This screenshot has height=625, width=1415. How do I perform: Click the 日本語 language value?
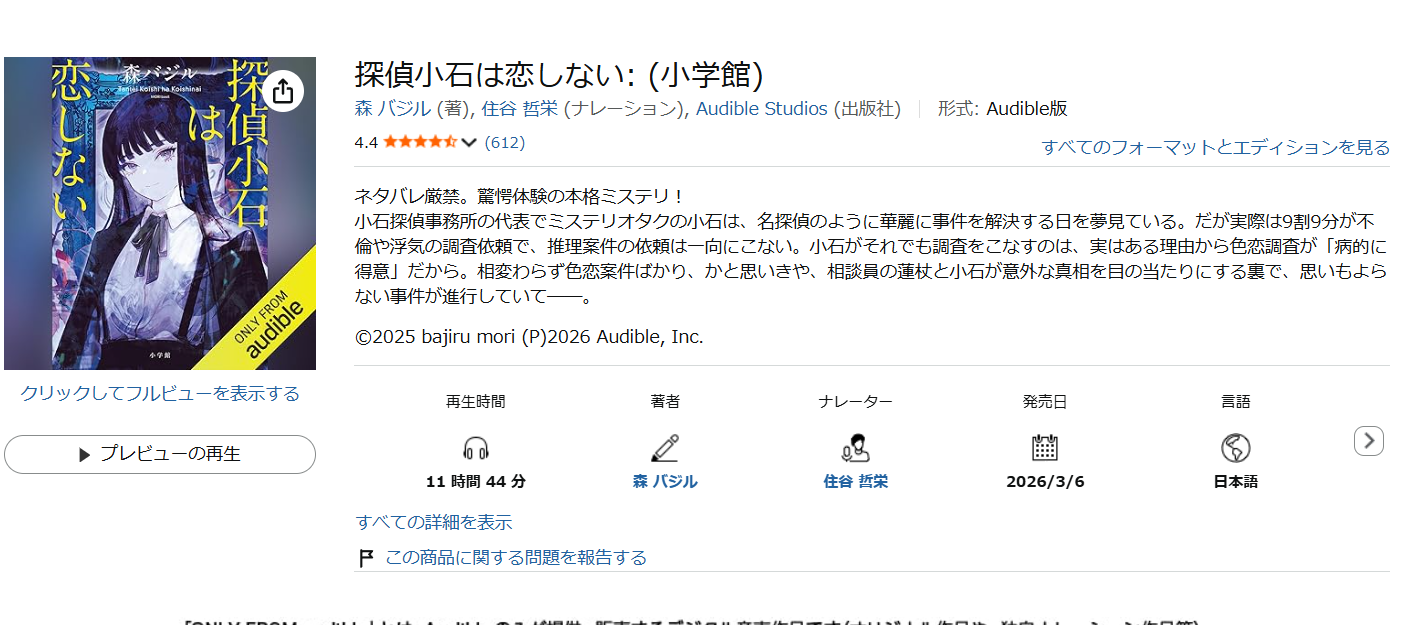coord(1236,481)
